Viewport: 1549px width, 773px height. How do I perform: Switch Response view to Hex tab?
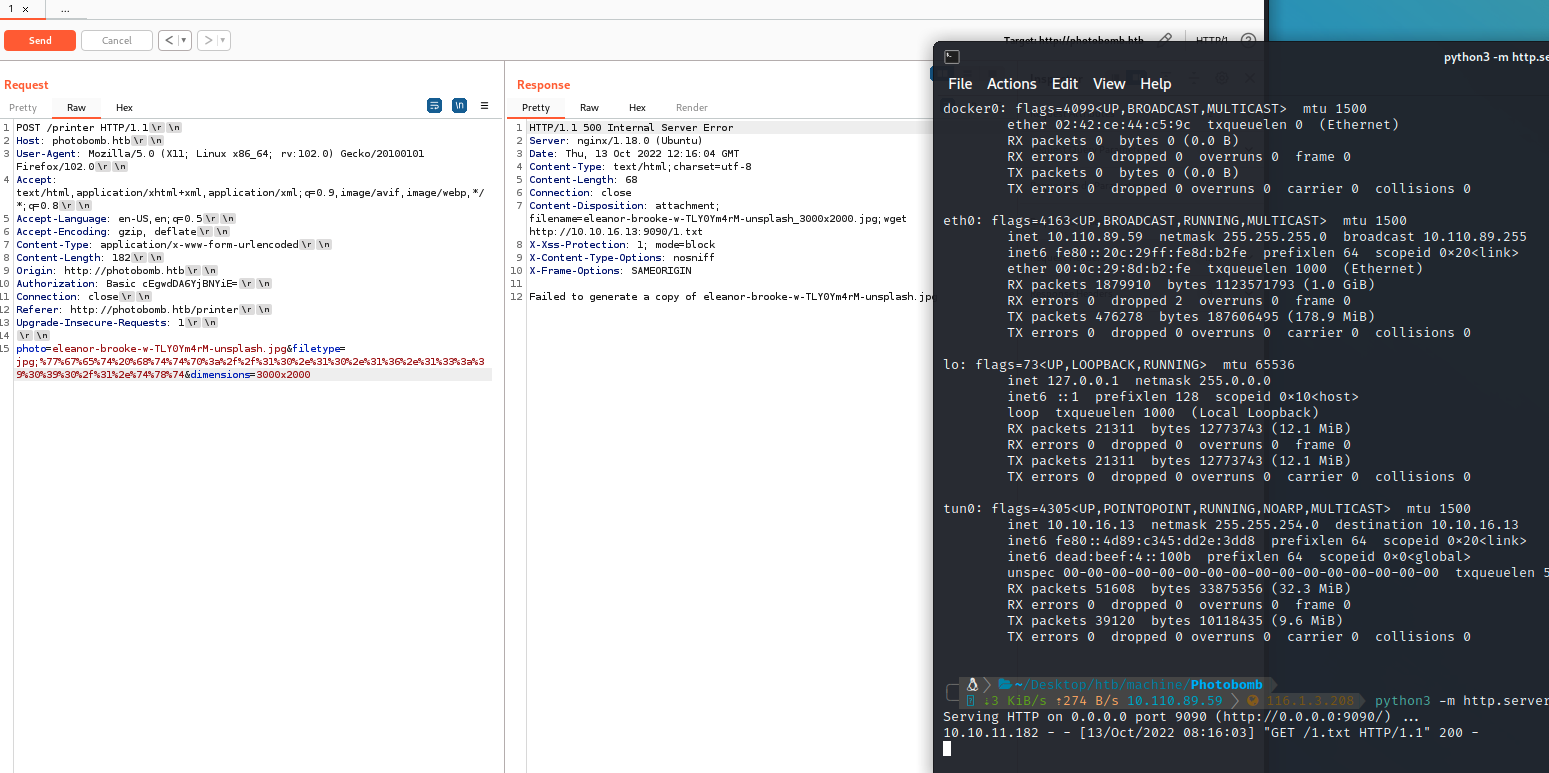click(x=637, y=107)
